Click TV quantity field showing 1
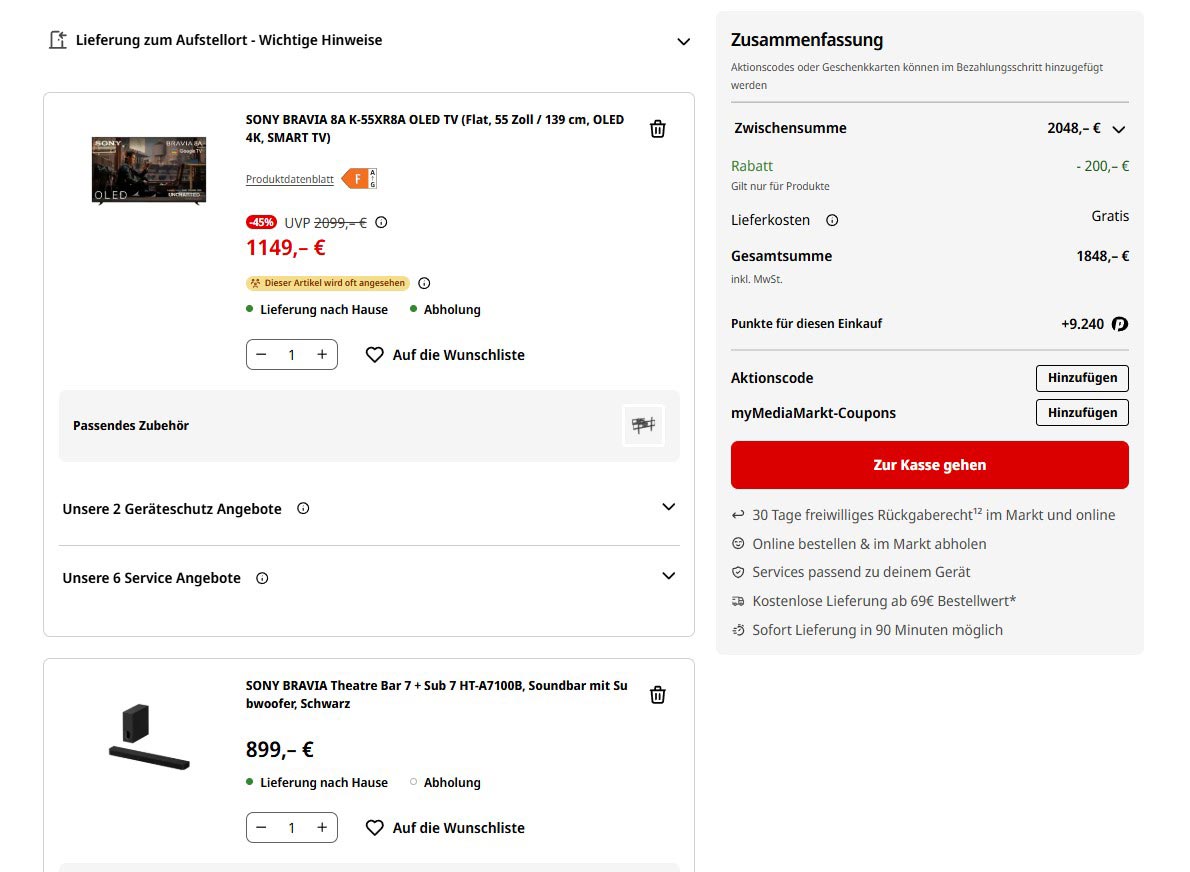Screen dimensions: 1190x872 pos(291,354)
